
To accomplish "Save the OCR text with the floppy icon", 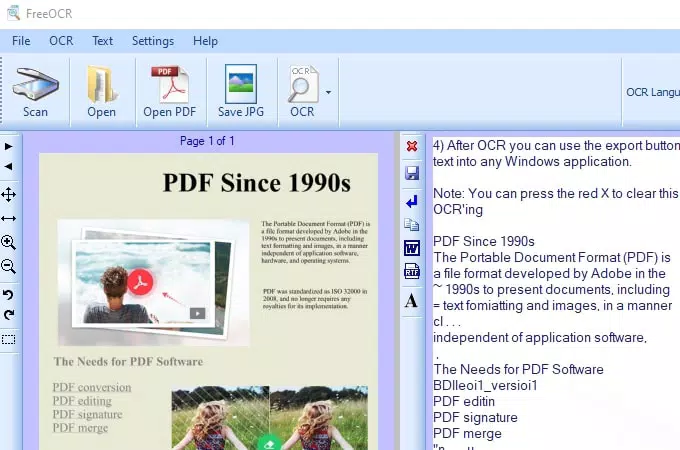I will click(412, 173).
